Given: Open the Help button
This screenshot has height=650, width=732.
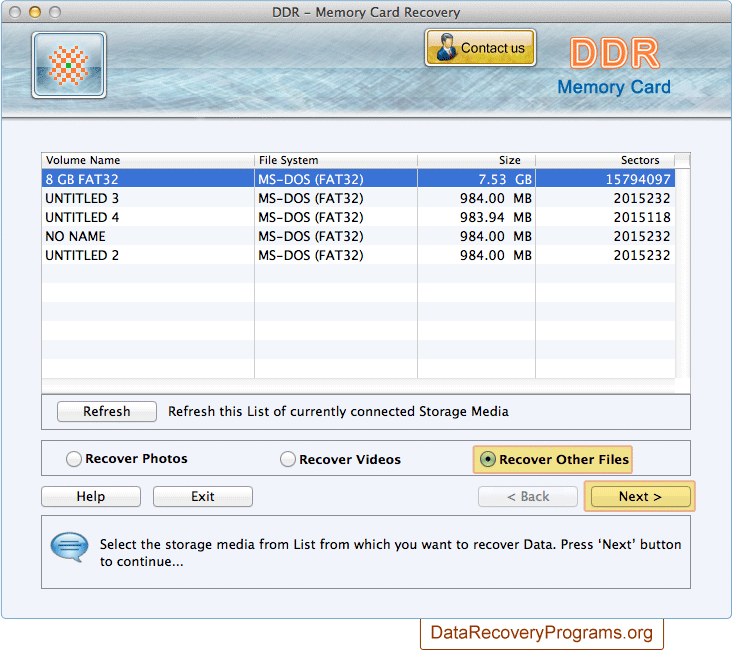Looking at the screenshot, I should [x=91, y=496].
